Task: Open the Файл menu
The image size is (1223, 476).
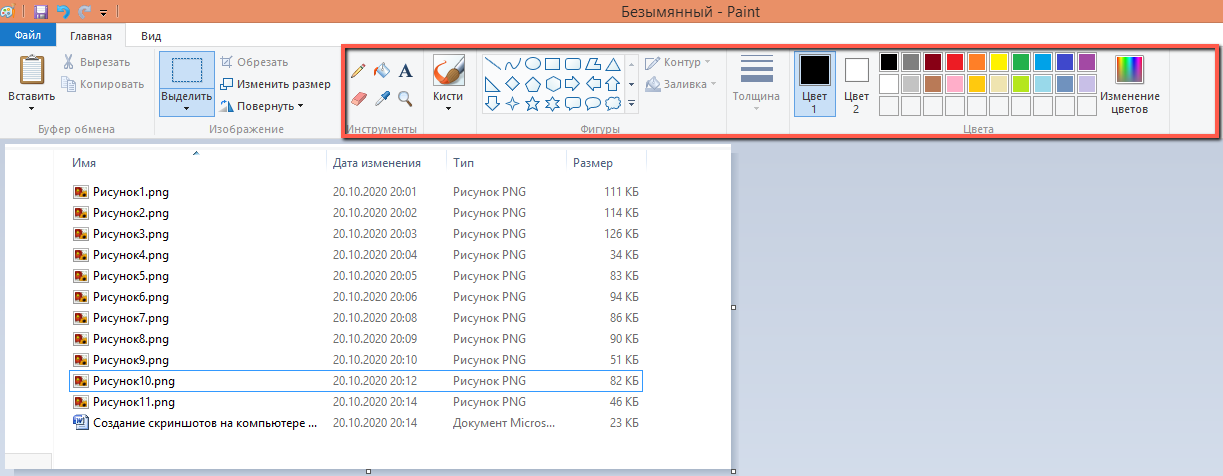Action: click(27, 36)
